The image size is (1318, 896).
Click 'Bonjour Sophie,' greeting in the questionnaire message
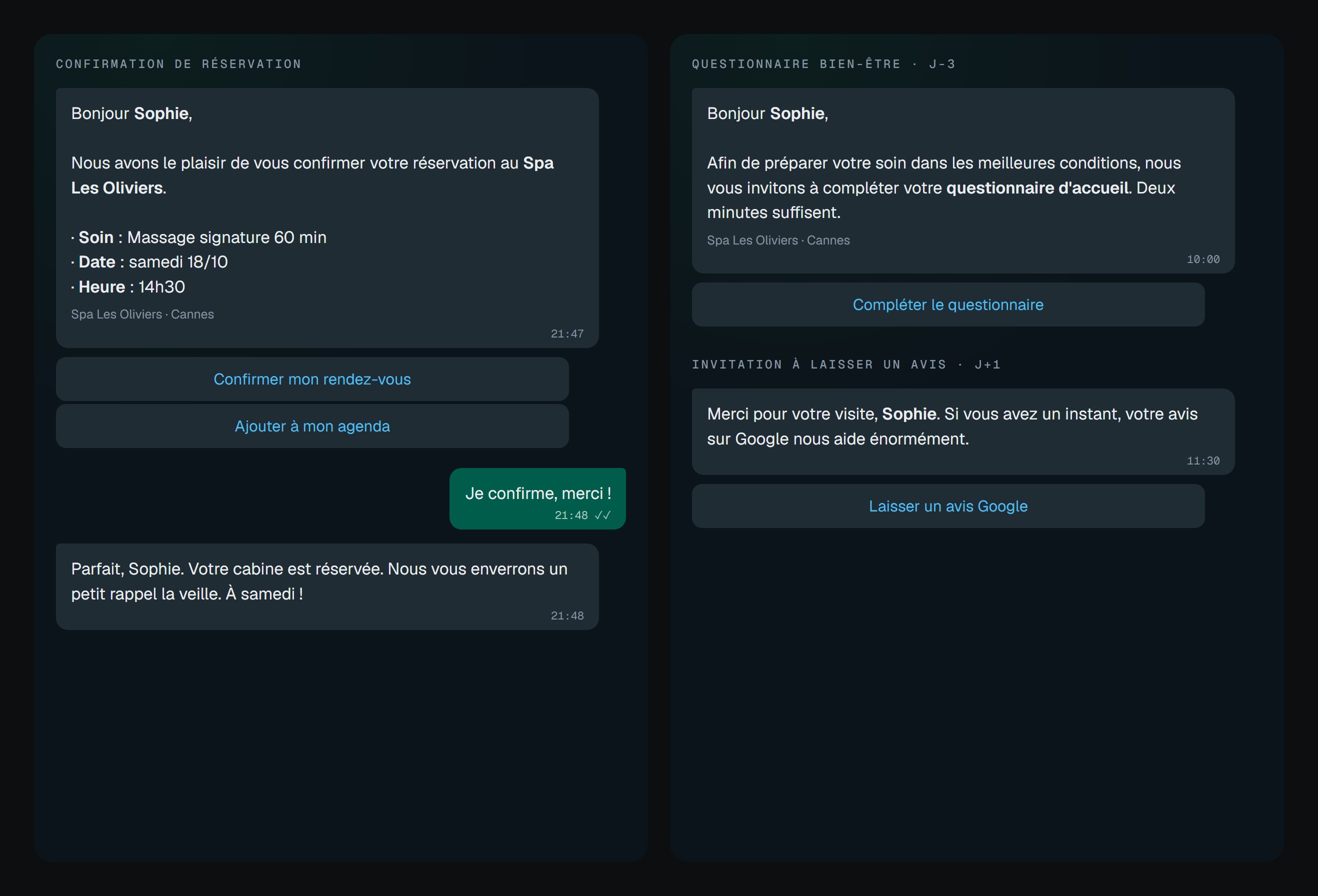767,113
